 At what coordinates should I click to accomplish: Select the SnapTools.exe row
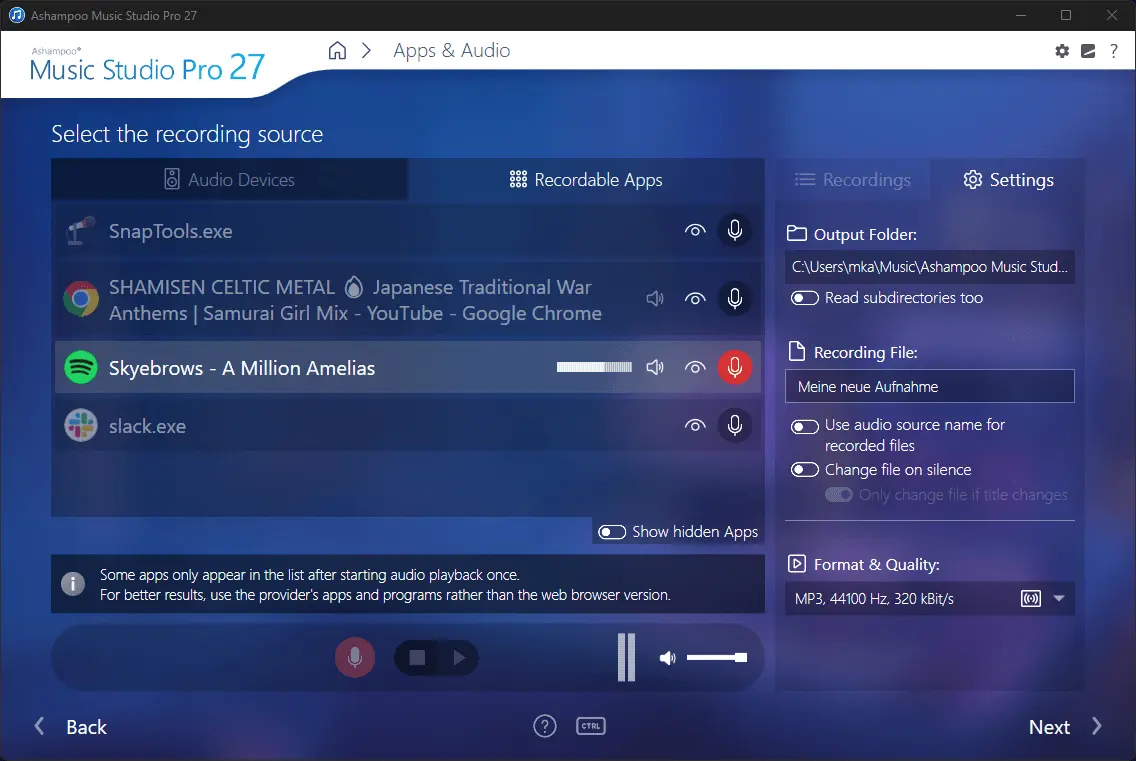coord(408,230)
